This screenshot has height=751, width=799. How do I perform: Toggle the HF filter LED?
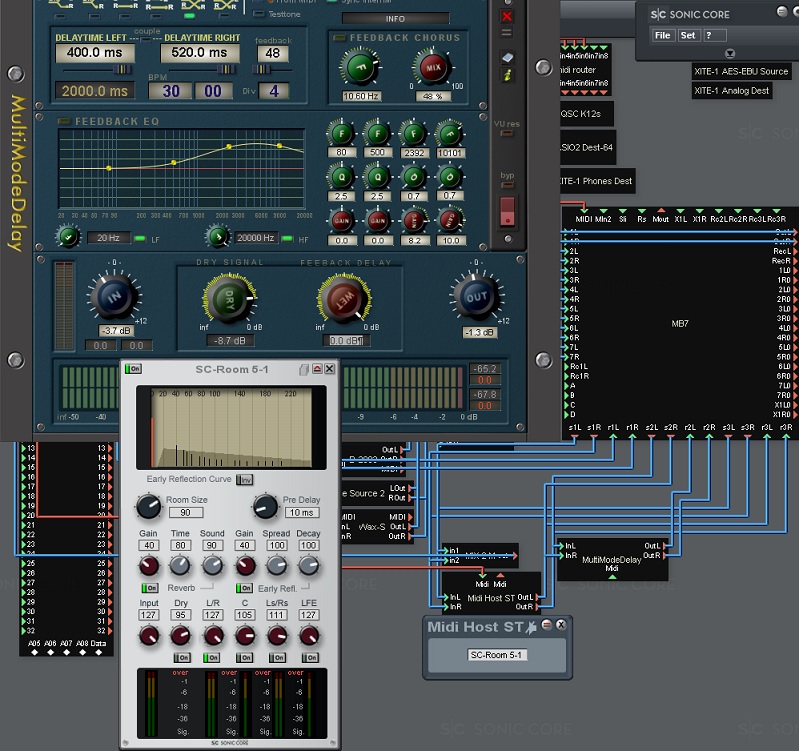click(x=287, y=238)
